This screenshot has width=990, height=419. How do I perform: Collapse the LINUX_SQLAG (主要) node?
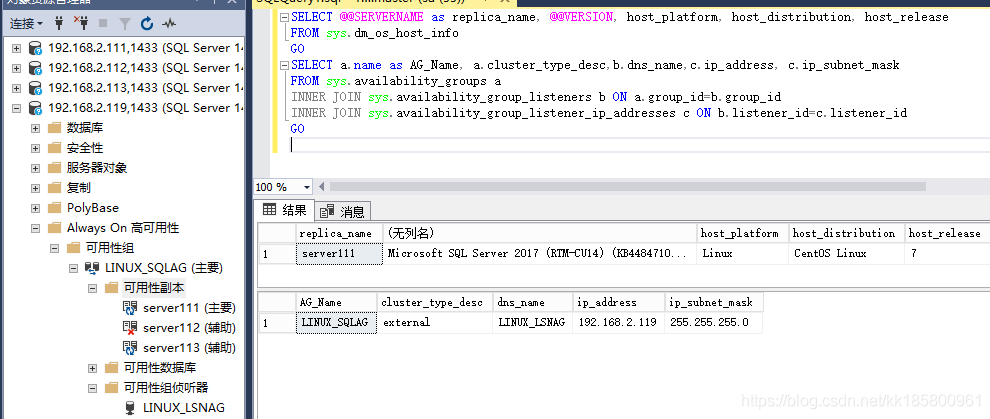pyautogui.click(x=74, y=268)
